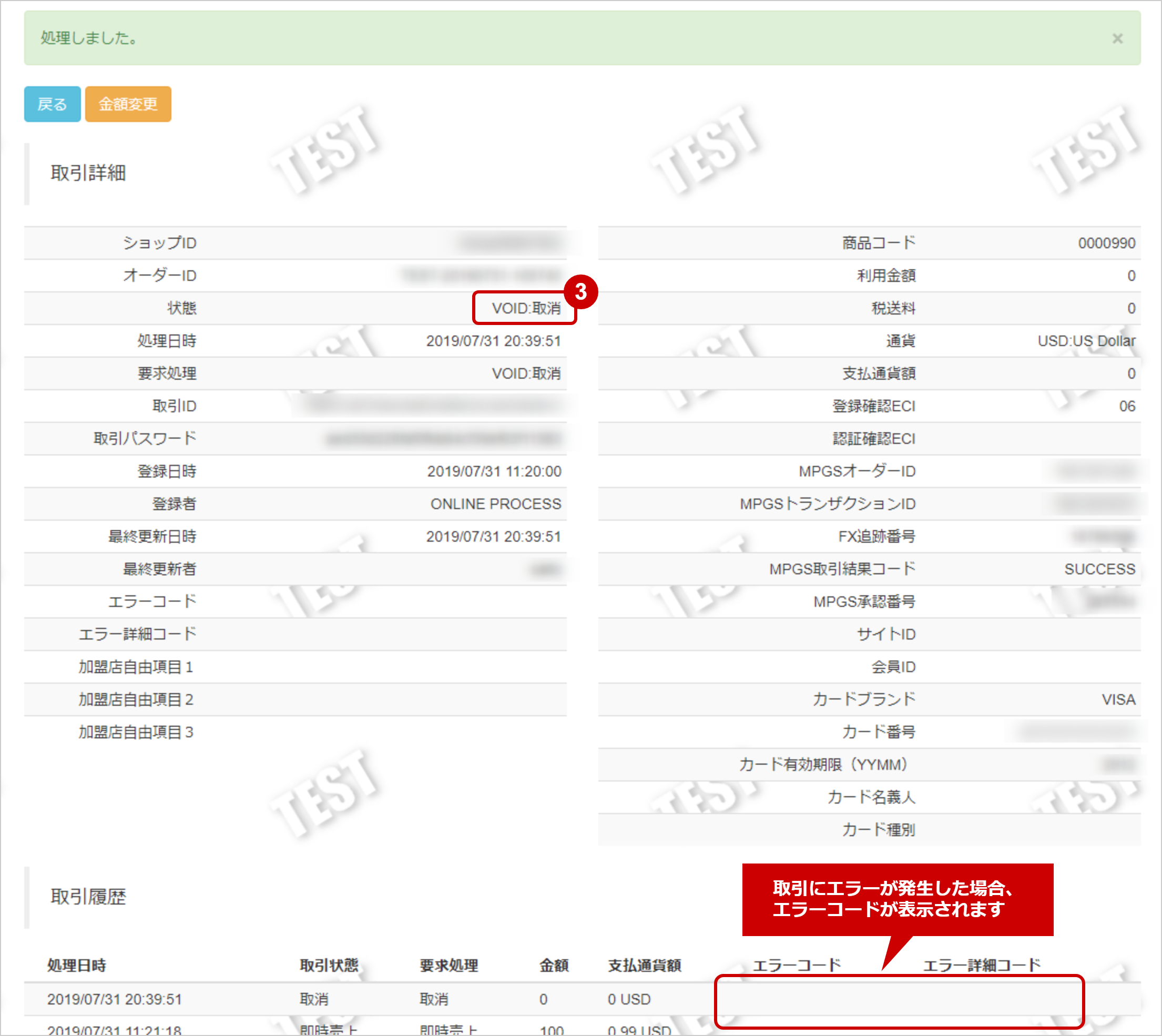The height and width of the screenshot is (1036, 1162).
Task: Select the 取引履歴 section heading
Action: (x=88, y=897)
